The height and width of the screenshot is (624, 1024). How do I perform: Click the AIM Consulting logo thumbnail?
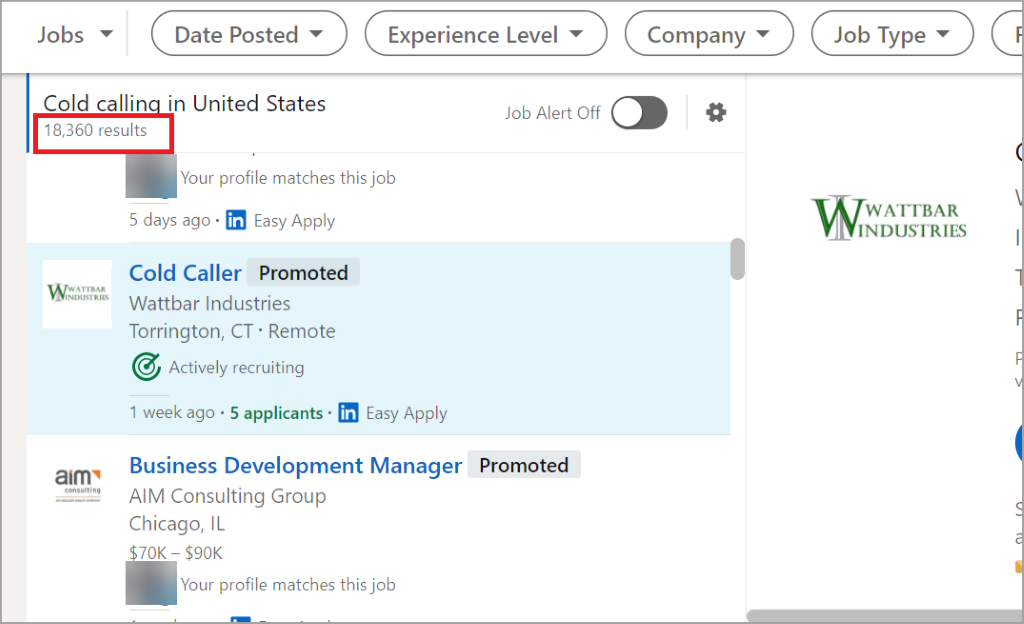[77, 481]
